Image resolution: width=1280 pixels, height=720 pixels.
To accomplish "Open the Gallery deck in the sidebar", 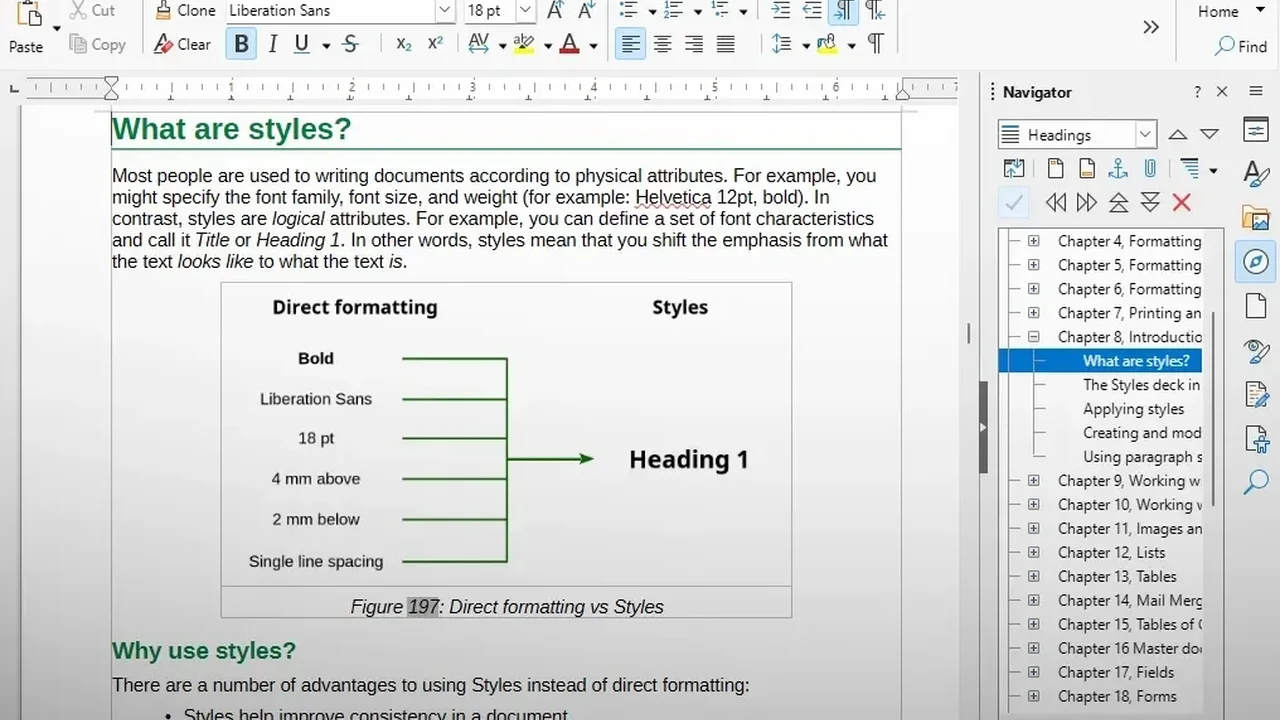I will (x=1256, y=217).
